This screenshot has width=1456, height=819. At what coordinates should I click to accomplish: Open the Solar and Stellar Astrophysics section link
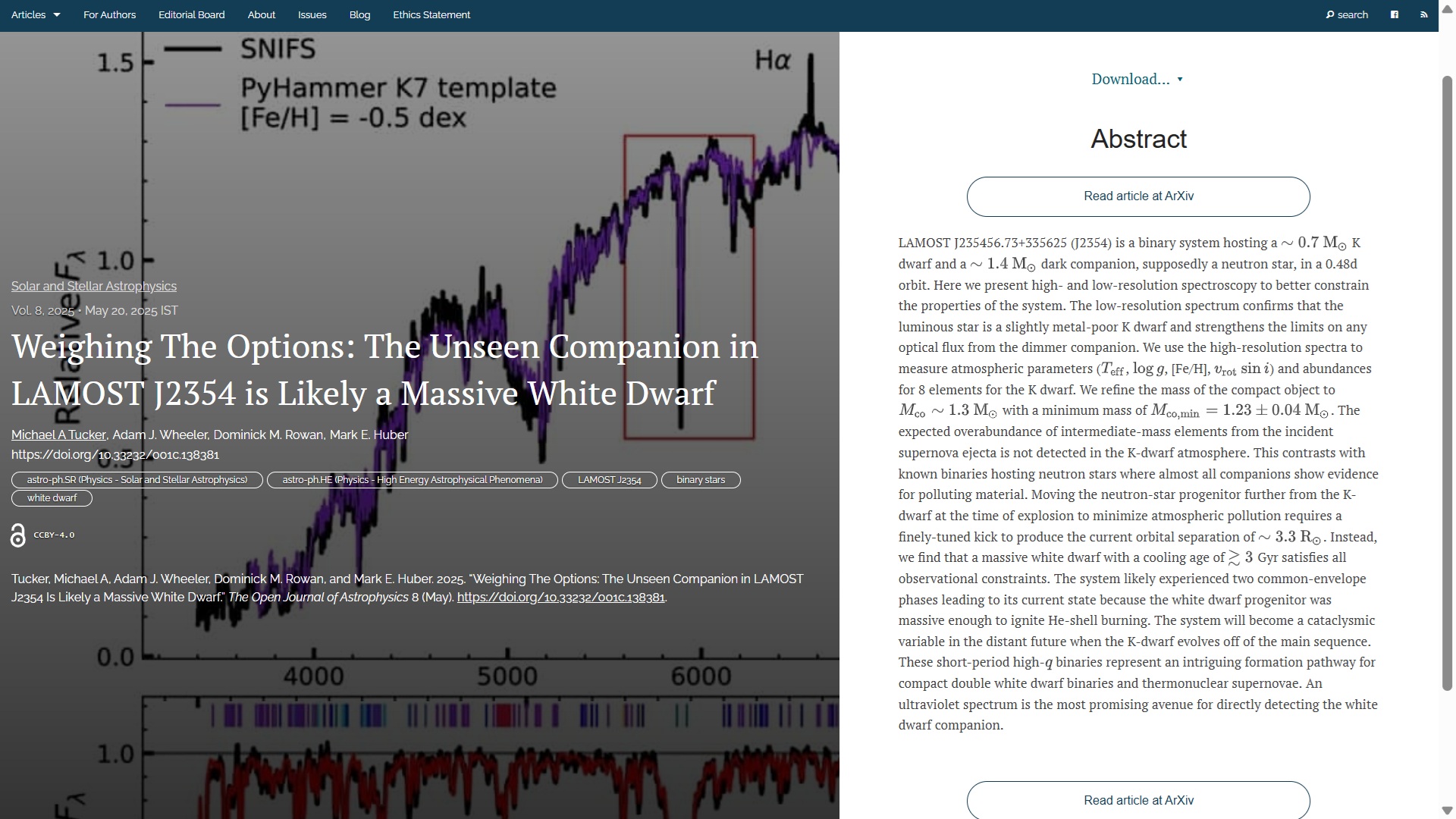tap(93, 286)
